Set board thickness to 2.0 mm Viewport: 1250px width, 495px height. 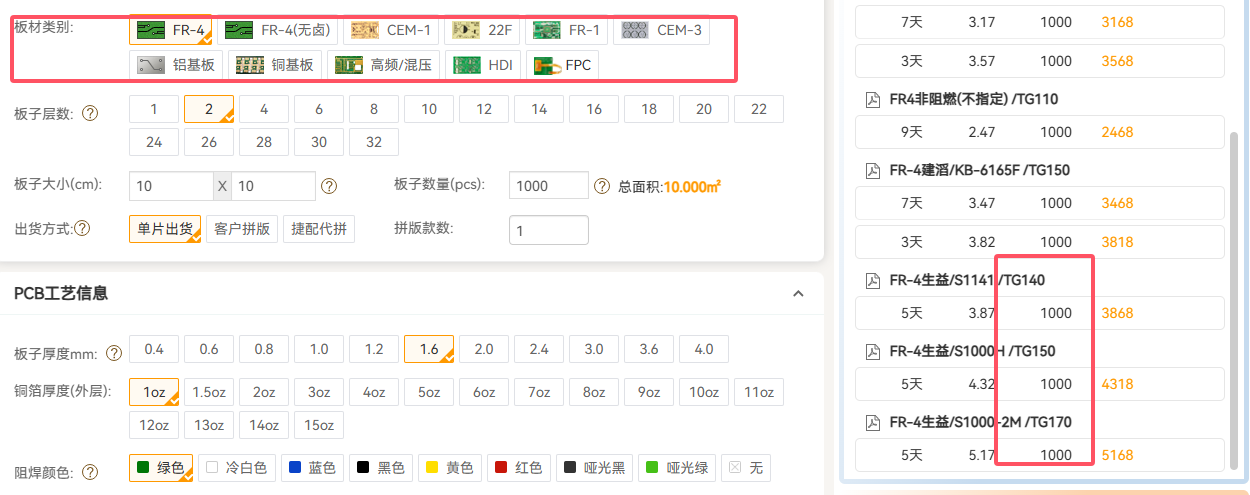(484, 349)
